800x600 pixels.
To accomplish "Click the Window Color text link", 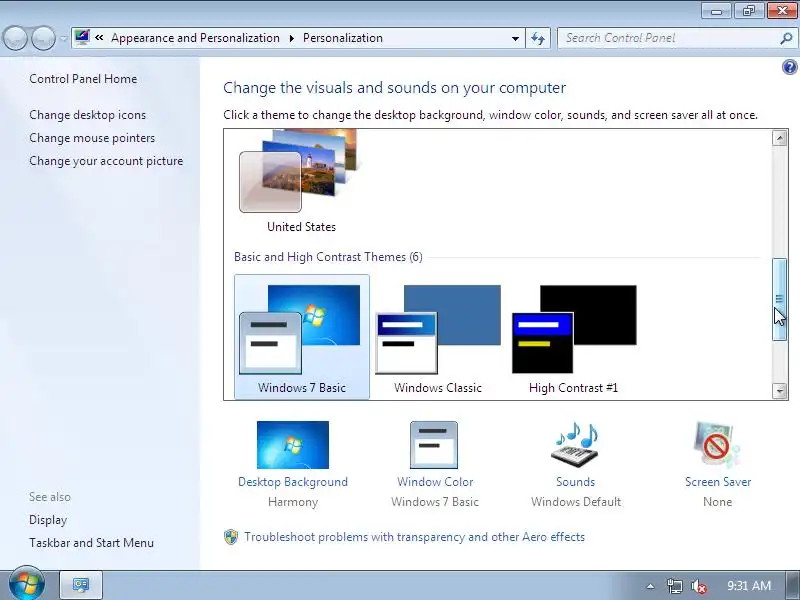I will (x=435, y=482).
